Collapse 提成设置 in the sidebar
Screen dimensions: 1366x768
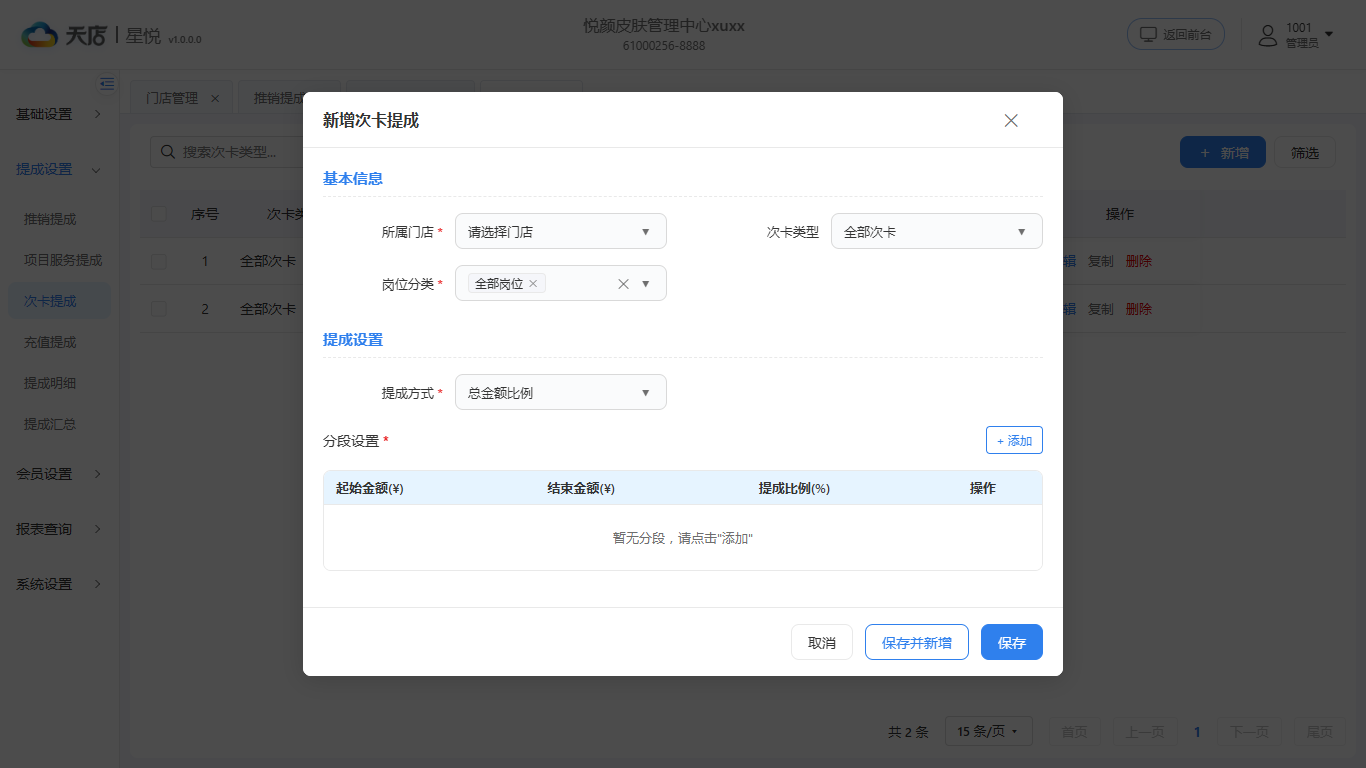coord(59,169)
